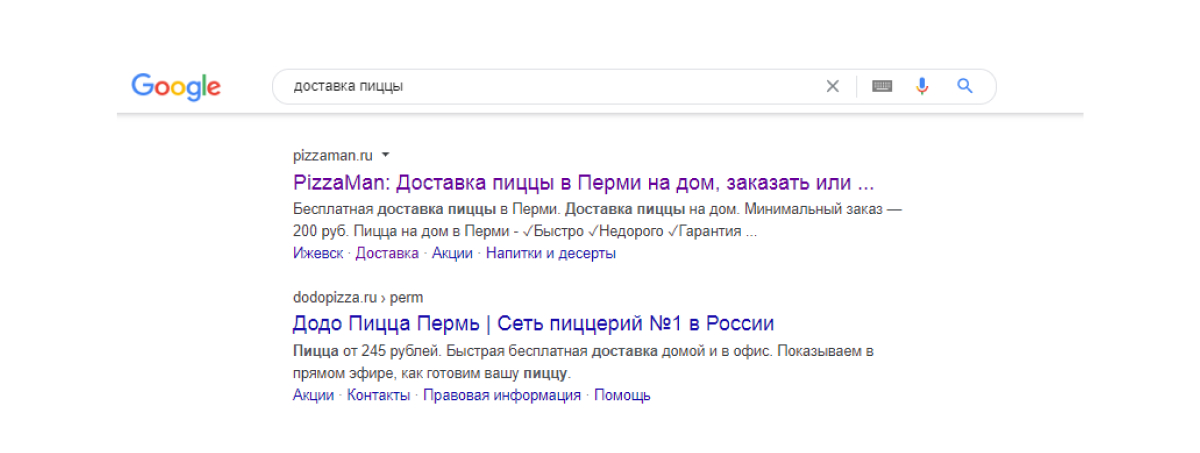Clear the search query with the X icon
The width and height of the screenshot is (1200, 453).
coord(832,86)
